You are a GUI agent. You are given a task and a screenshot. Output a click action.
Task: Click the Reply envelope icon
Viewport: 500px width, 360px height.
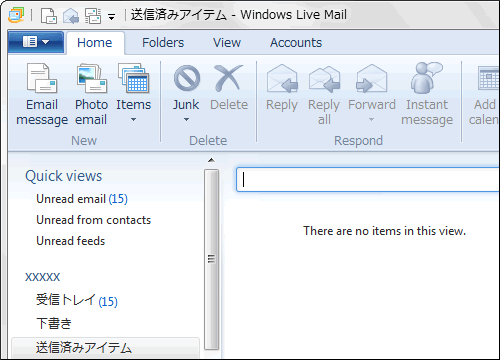pyautogui.click(x=282, y=79)
